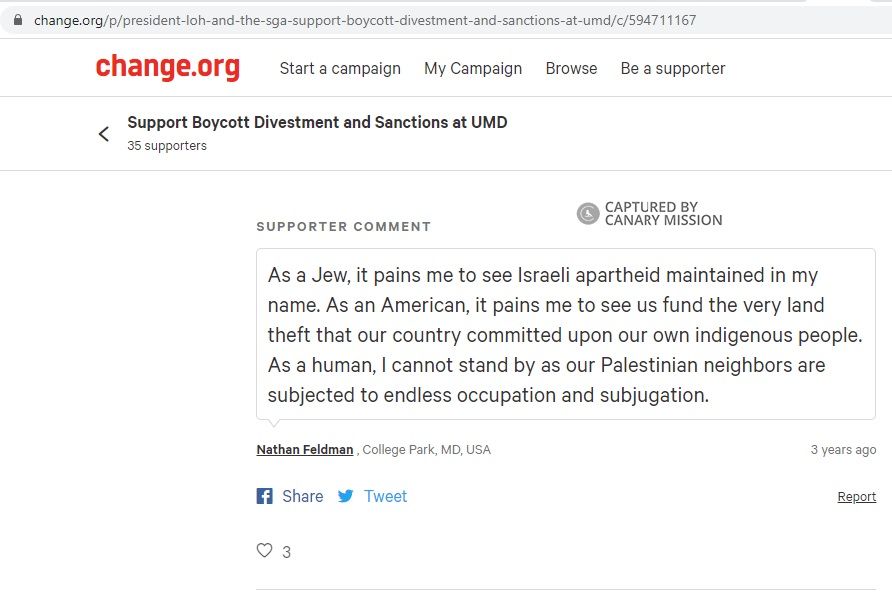Select Browse in the top navigation
Screen dimensions: 892x595
571,68
